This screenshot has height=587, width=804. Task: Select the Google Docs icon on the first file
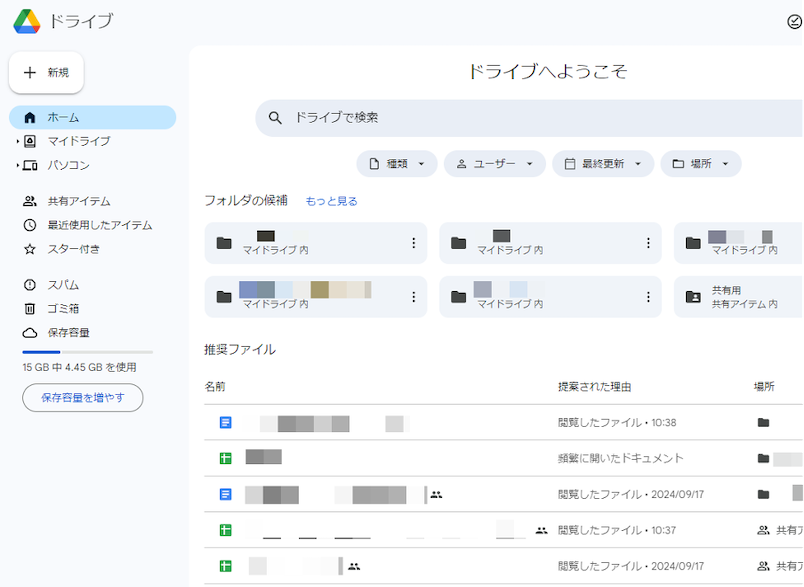point(224,422)
